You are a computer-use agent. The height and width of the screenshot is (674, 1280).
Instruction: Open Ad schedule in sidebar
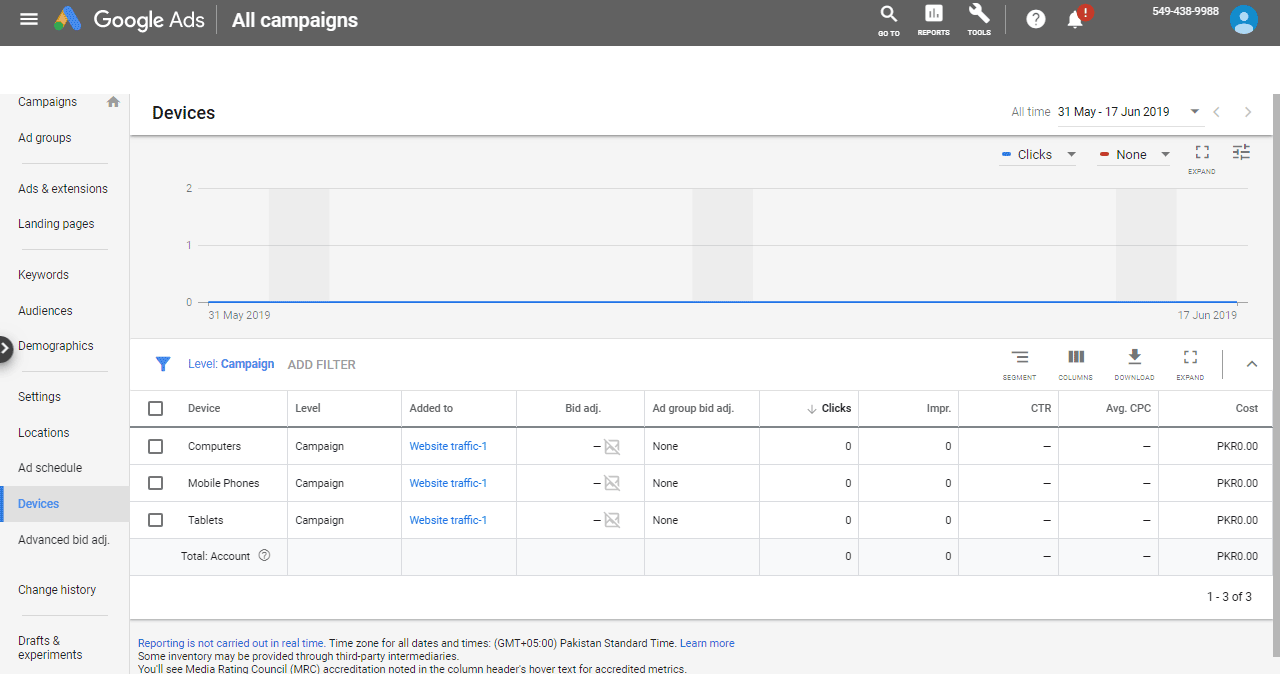[50, 468]
